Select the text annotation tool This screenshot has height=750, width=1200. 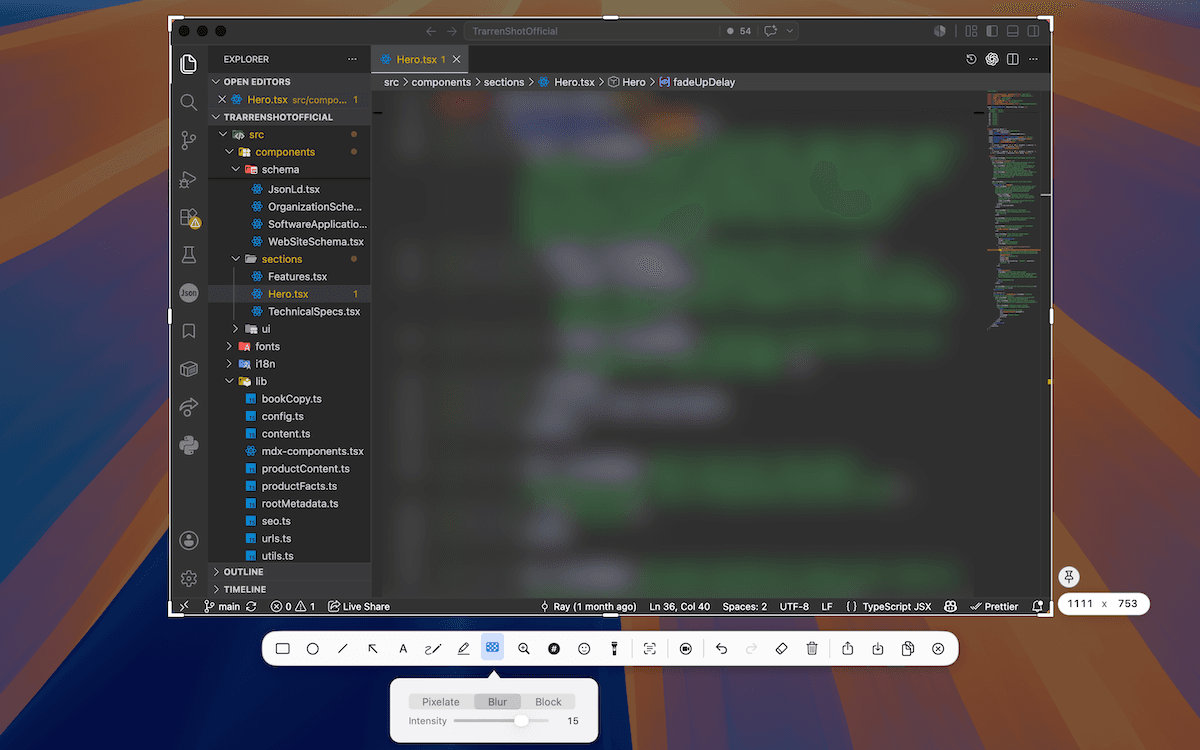[x=403, y=649]
